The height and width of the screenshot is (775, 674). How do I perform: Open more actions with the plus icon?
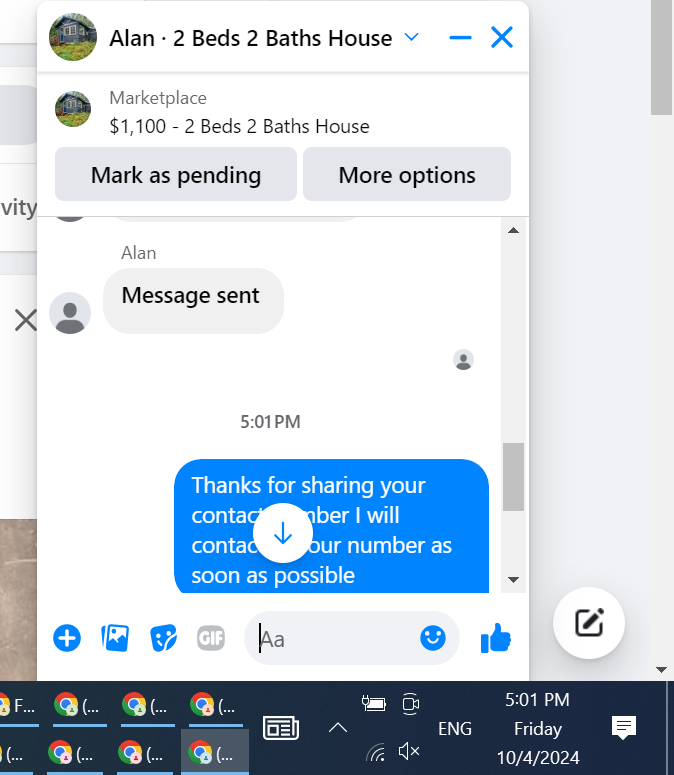[x=67, y=638]
